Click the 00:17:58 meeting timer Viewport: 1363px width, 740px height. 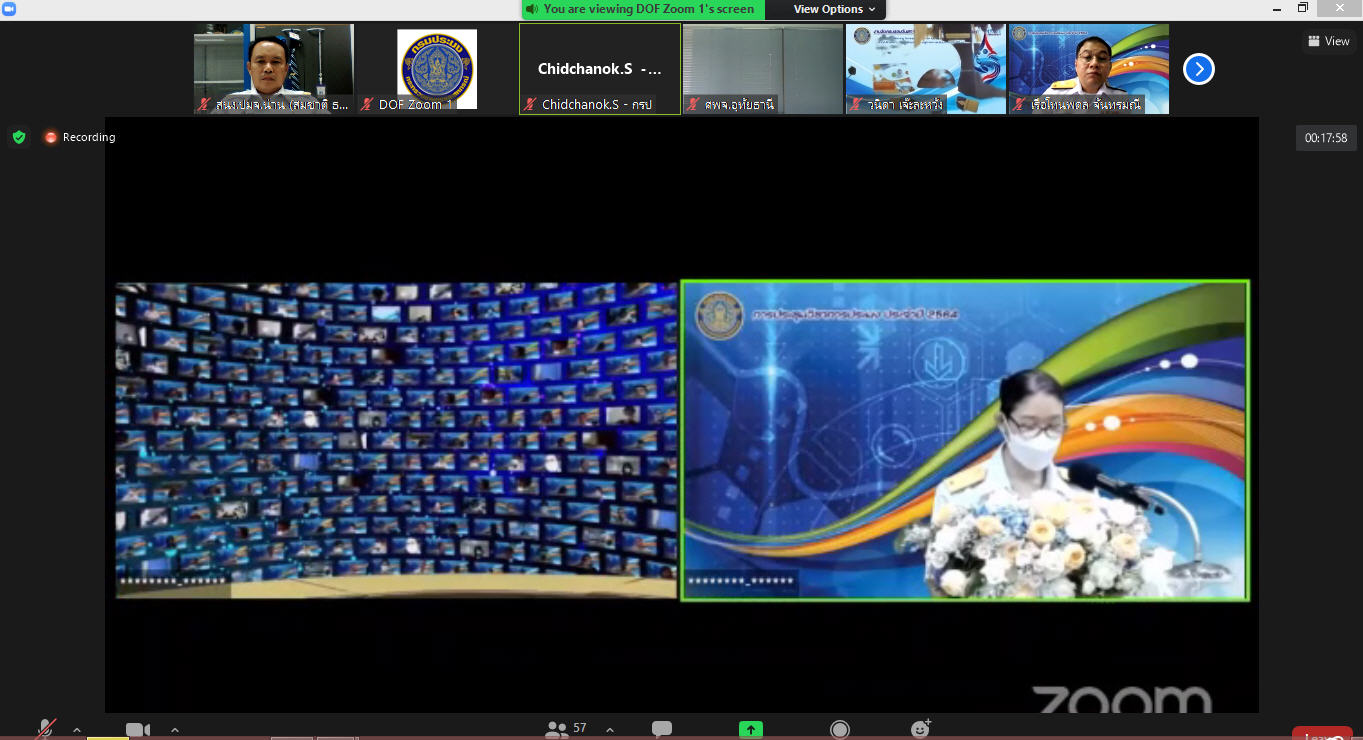point(1326,138)
